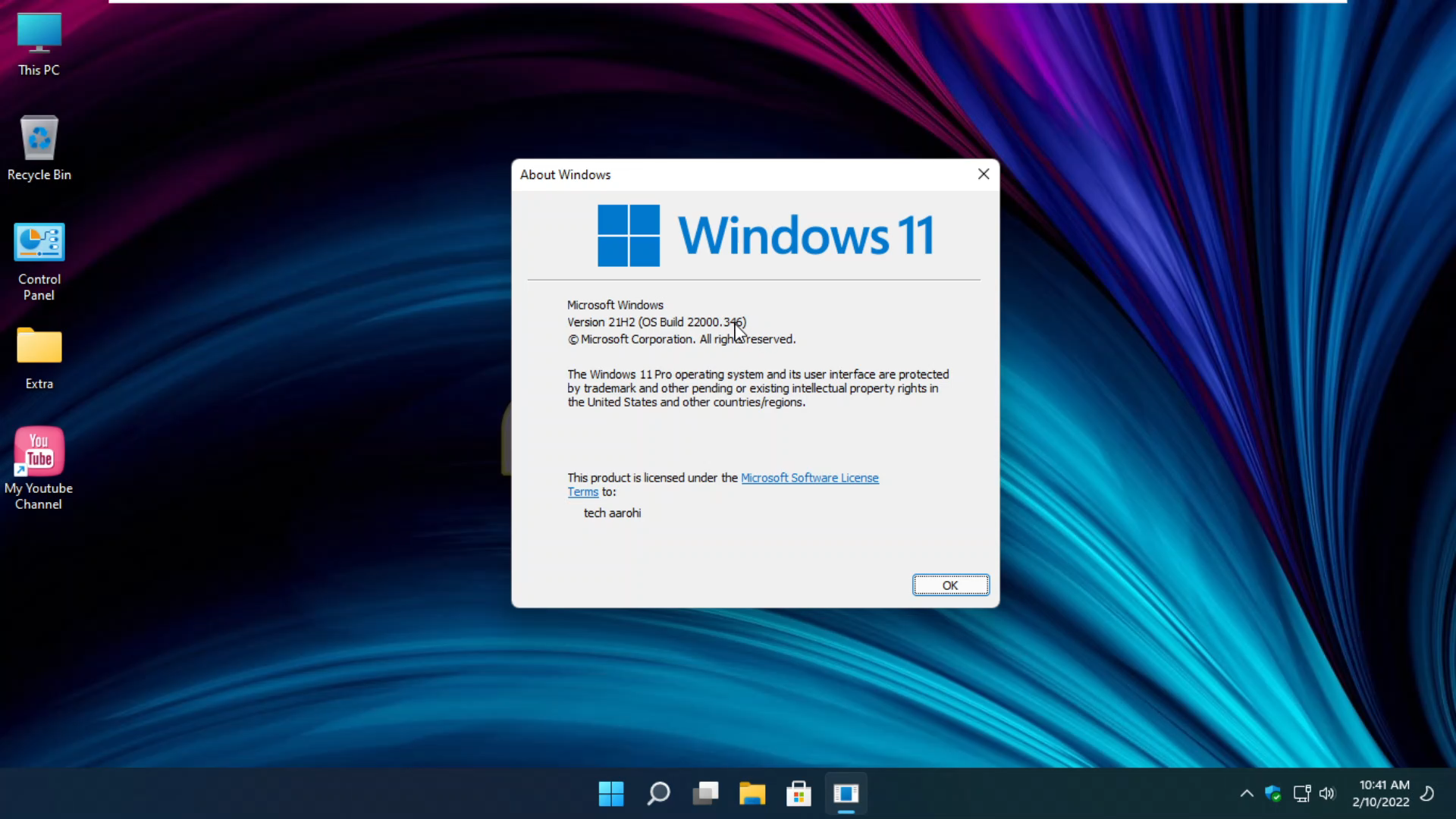Open taskbar Search magnifier
Viewport: 1456px width, 819px height.
[658, 794]
